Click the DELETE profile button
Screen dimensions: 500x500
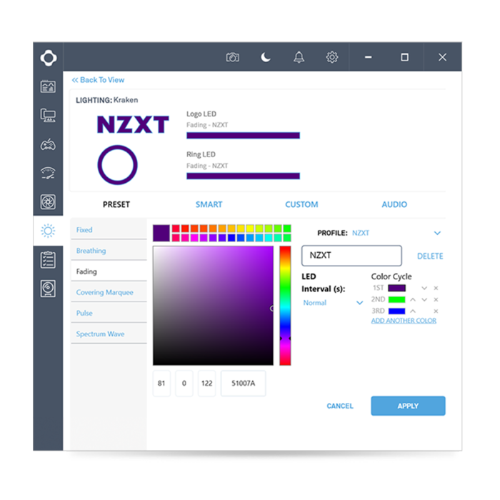[430, 256]
